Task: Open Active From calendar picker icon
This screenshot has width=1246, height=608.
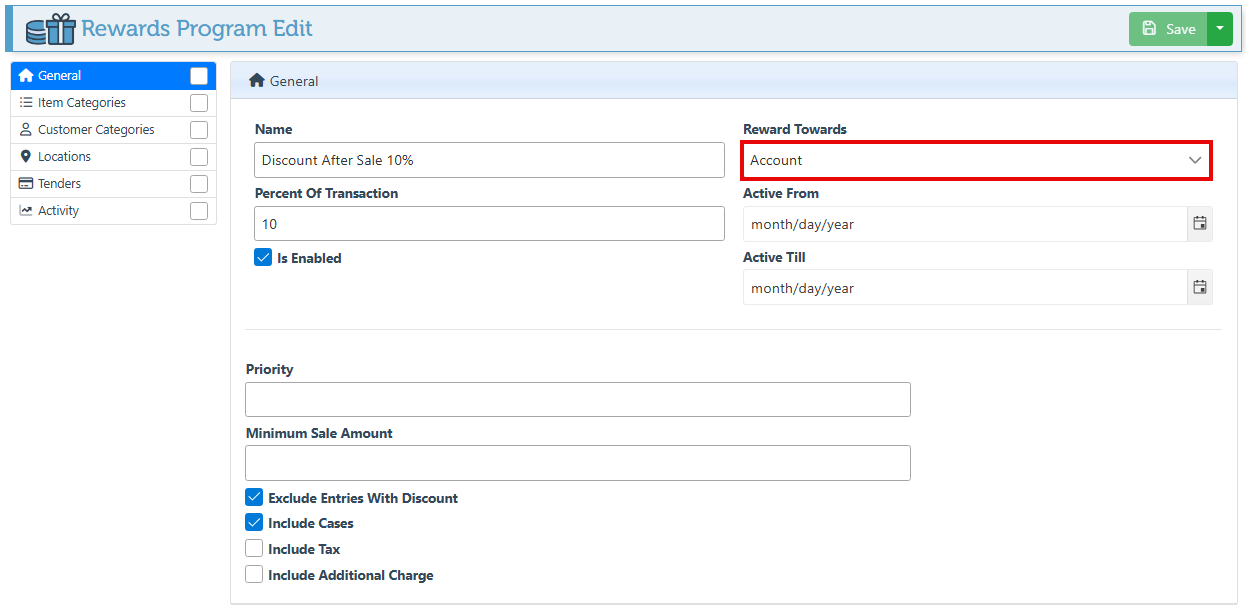Action: point(1200,224)
